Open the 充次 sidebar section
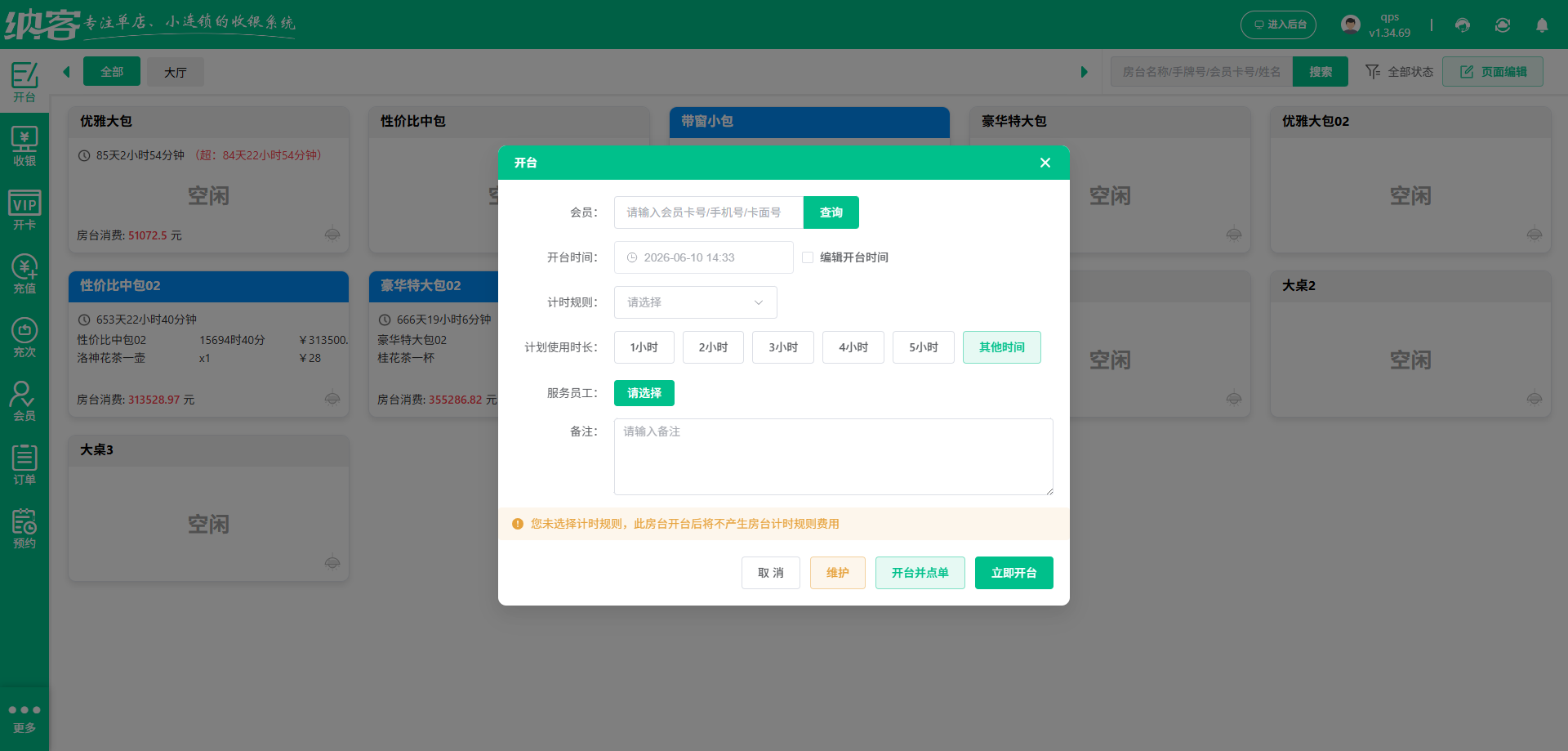The width and height of the screenshot is (1568, 751). (24, 338)
